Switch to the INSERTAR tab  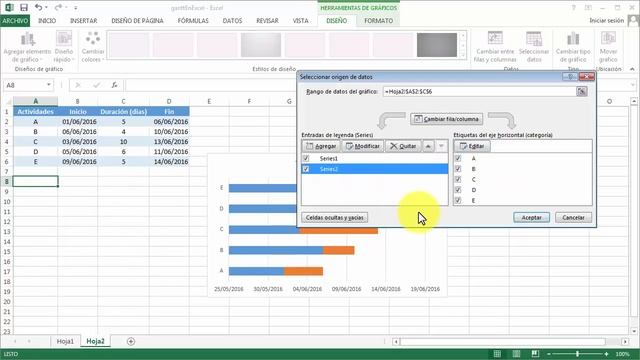(x=84, y=20)
